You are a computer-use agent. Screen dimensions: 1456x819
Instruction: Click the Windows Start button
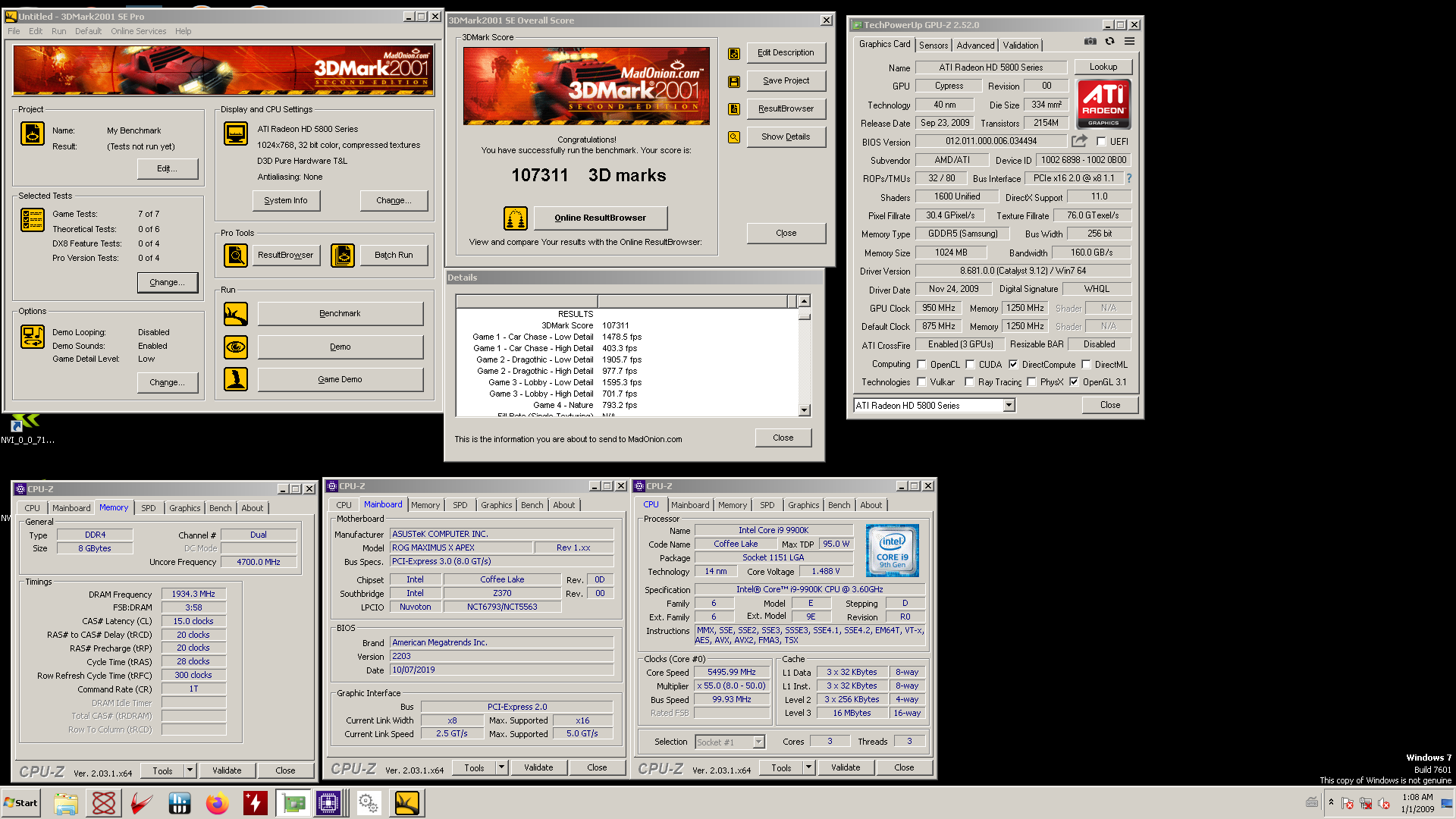20,803
